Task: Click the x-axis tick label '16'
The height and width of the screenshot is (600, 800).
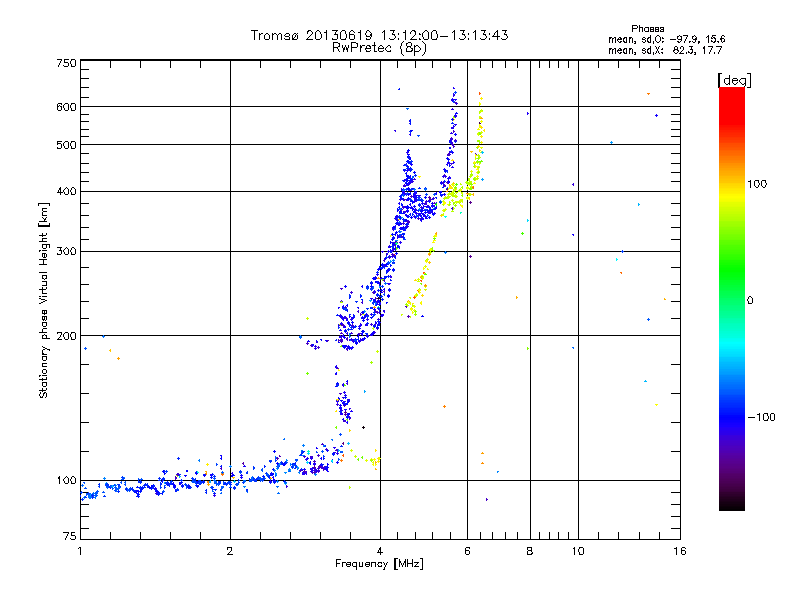Action: coord(680,551)
